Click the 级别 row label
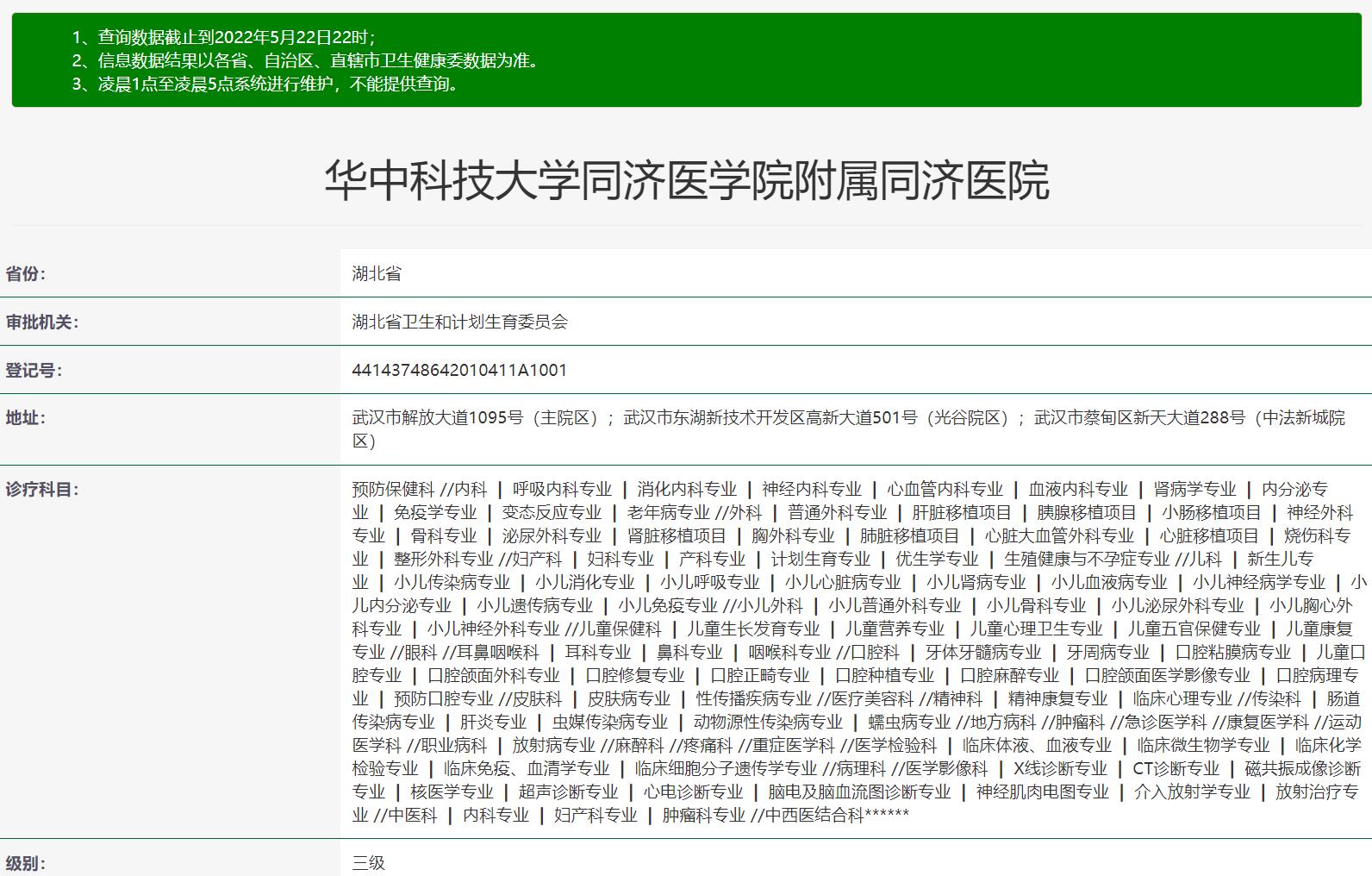1372x876 pixels. [x=26, y=864]
